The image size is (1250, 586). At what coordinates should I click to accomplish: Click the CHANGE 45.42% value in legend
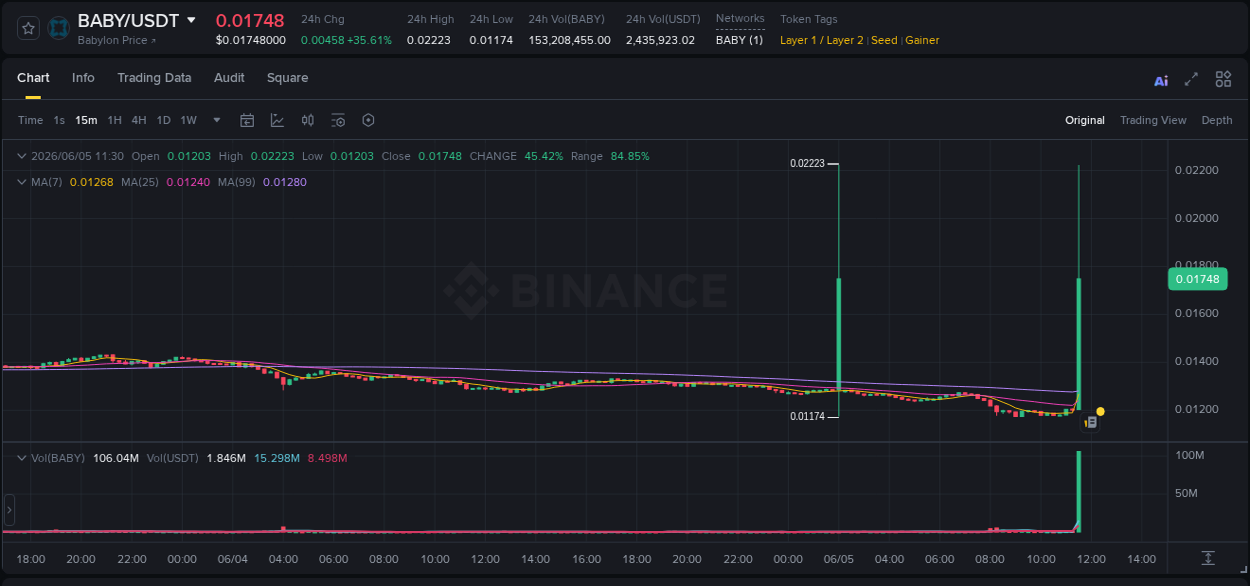point(544,156)
